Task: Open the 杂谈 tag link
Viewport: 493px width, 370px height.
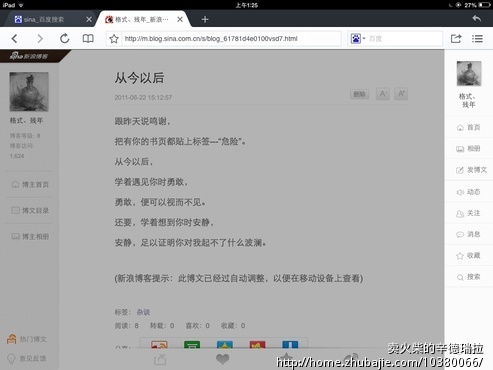Action: pyautogui.click(x=143, y=312)
